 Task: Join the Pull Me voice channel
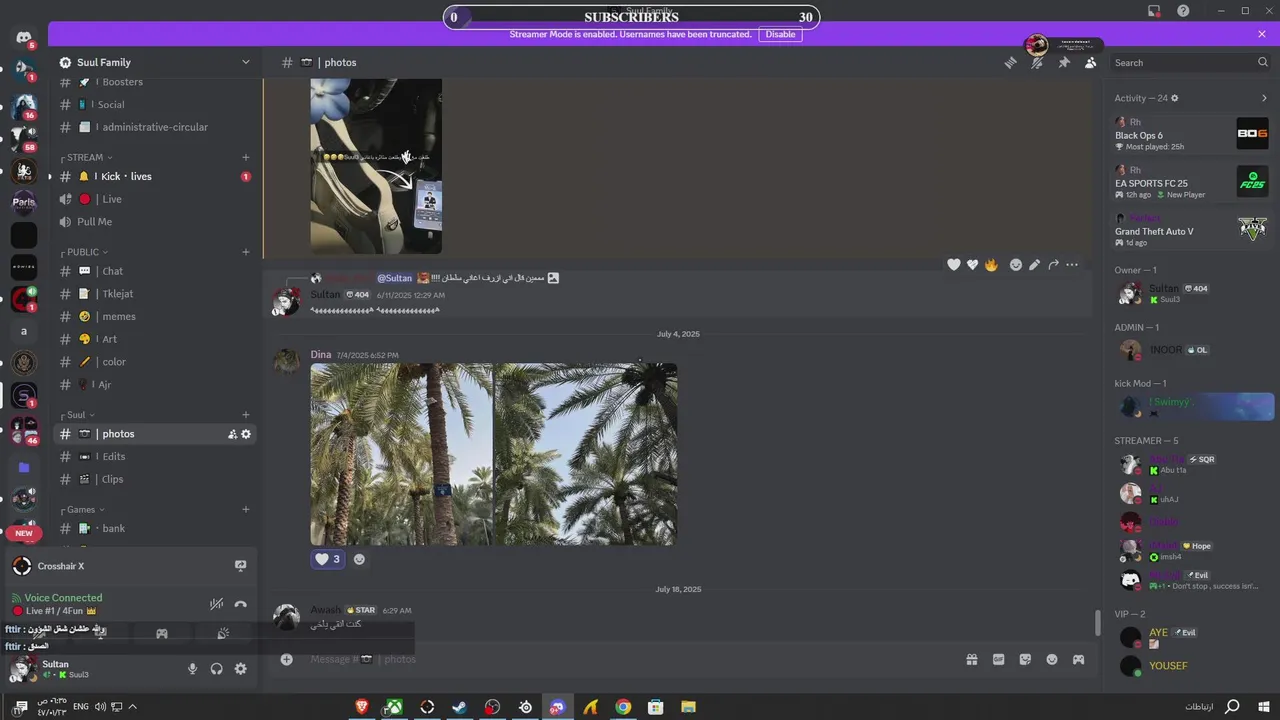tap(155, 222)
